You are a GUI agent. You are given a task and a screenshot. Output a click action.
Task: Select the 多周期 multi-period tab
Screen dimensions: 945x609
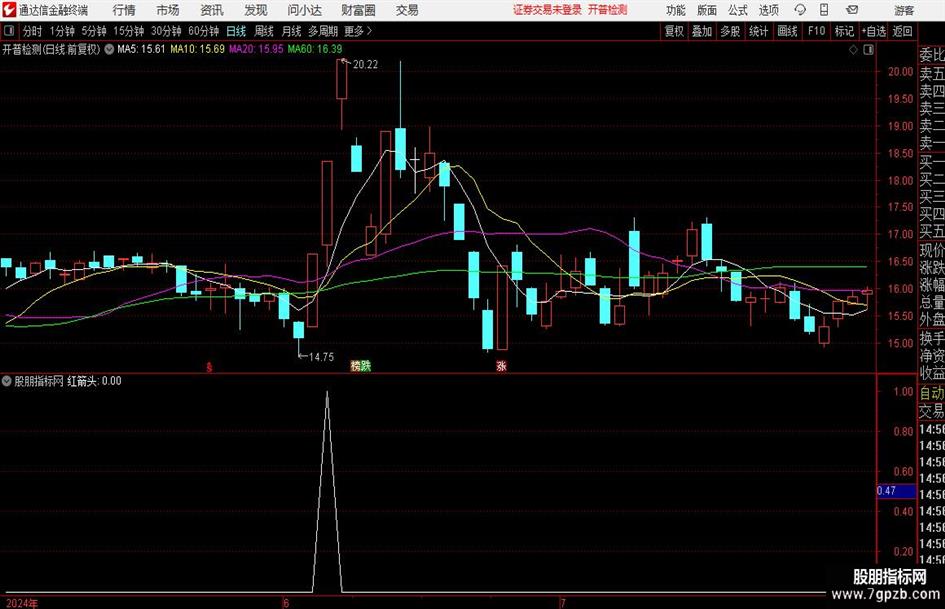322,31
